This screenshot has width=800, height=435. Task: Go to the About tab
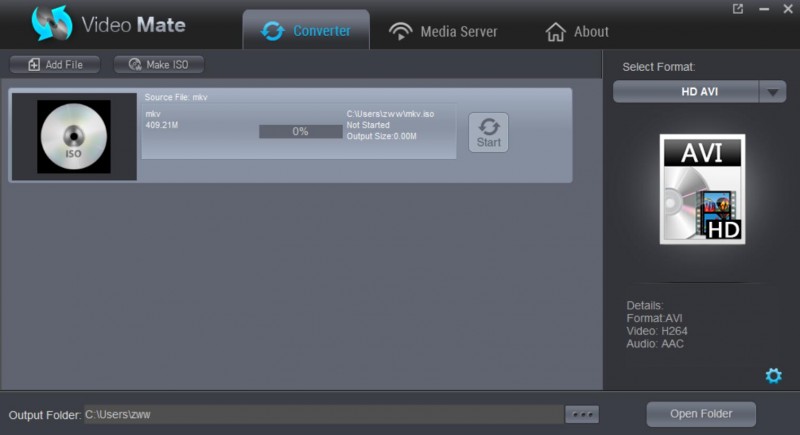[x=577, y=32]
